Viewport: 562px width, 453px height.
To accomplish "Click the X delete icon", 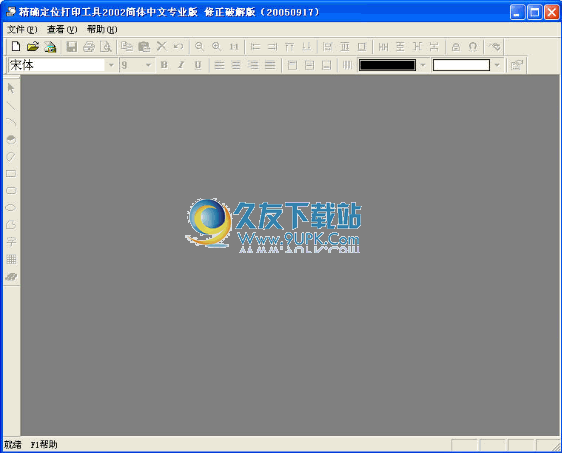I will tap(162, 46).
